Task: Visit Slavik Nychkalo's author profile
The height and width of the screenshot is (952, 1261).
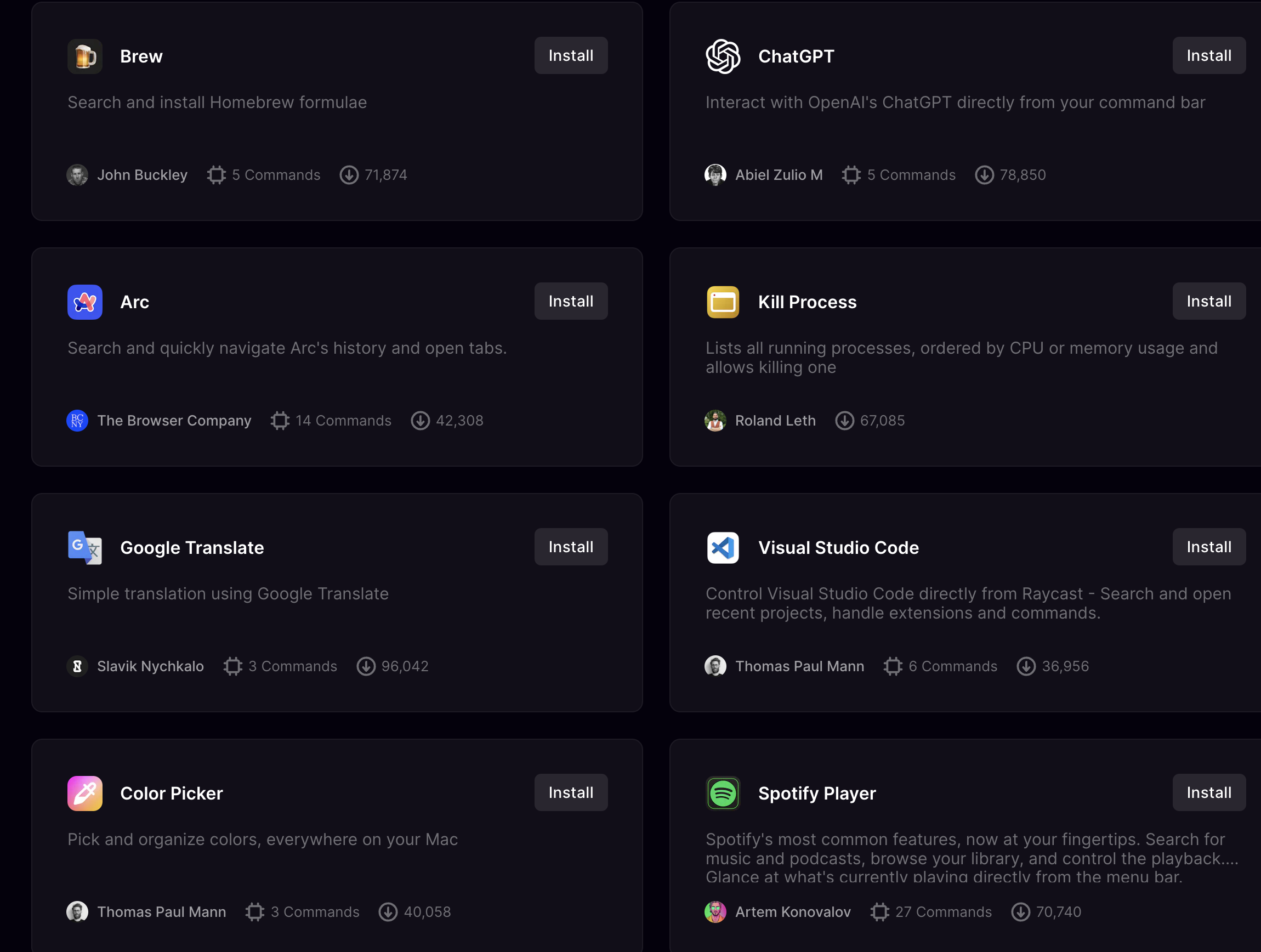Action: pos(150,666)
